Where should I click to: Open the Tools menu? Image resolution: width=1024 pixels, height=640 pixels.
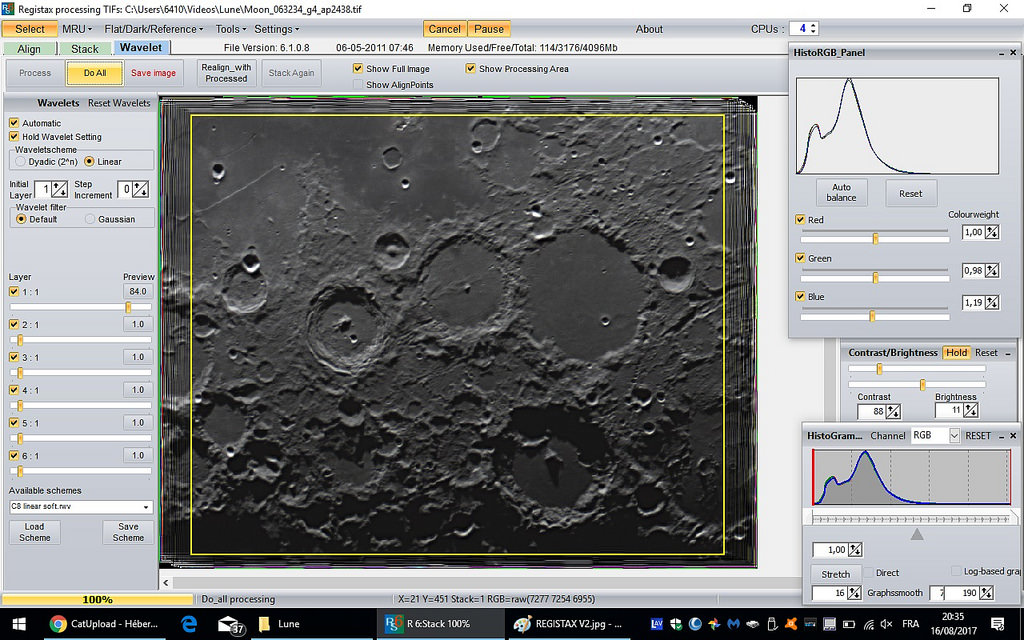[231, 29]
